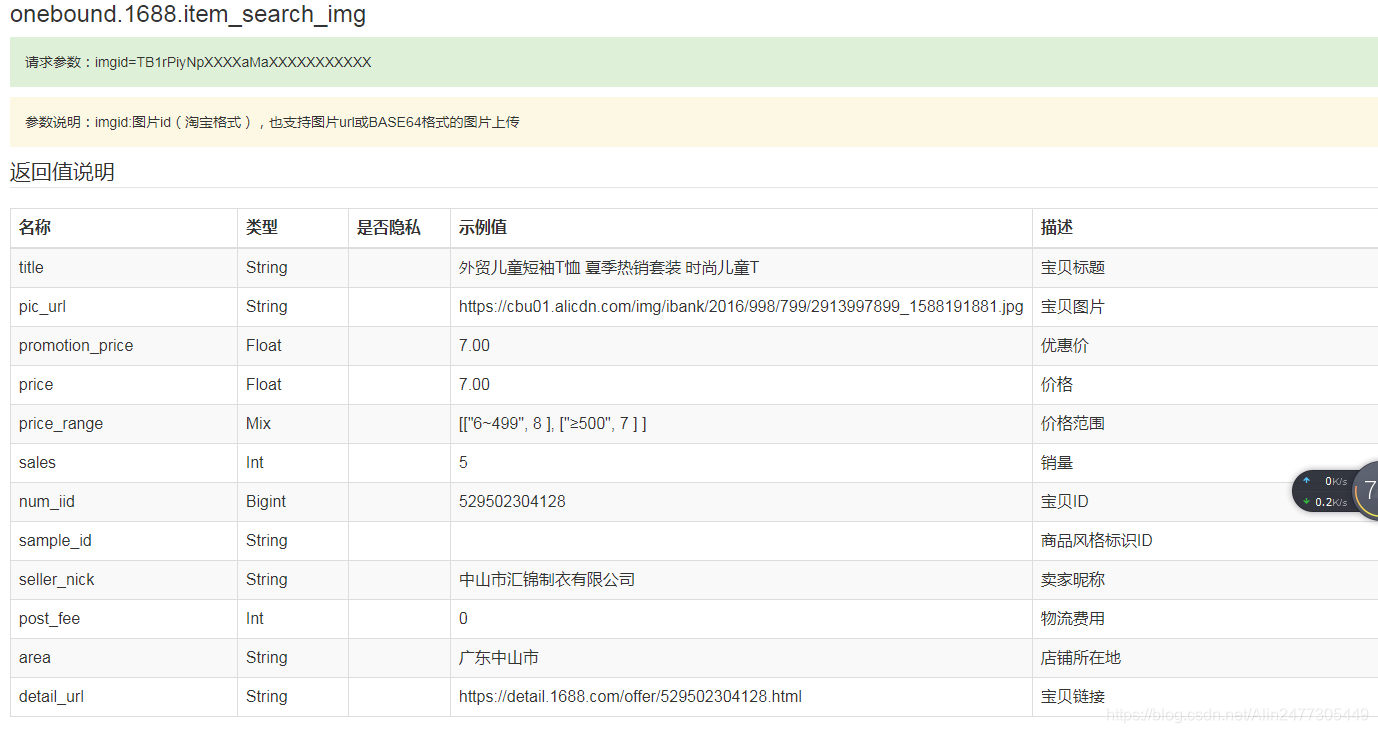
Task: Click the 返回值说明 section heading
Action: click(62, 172)
